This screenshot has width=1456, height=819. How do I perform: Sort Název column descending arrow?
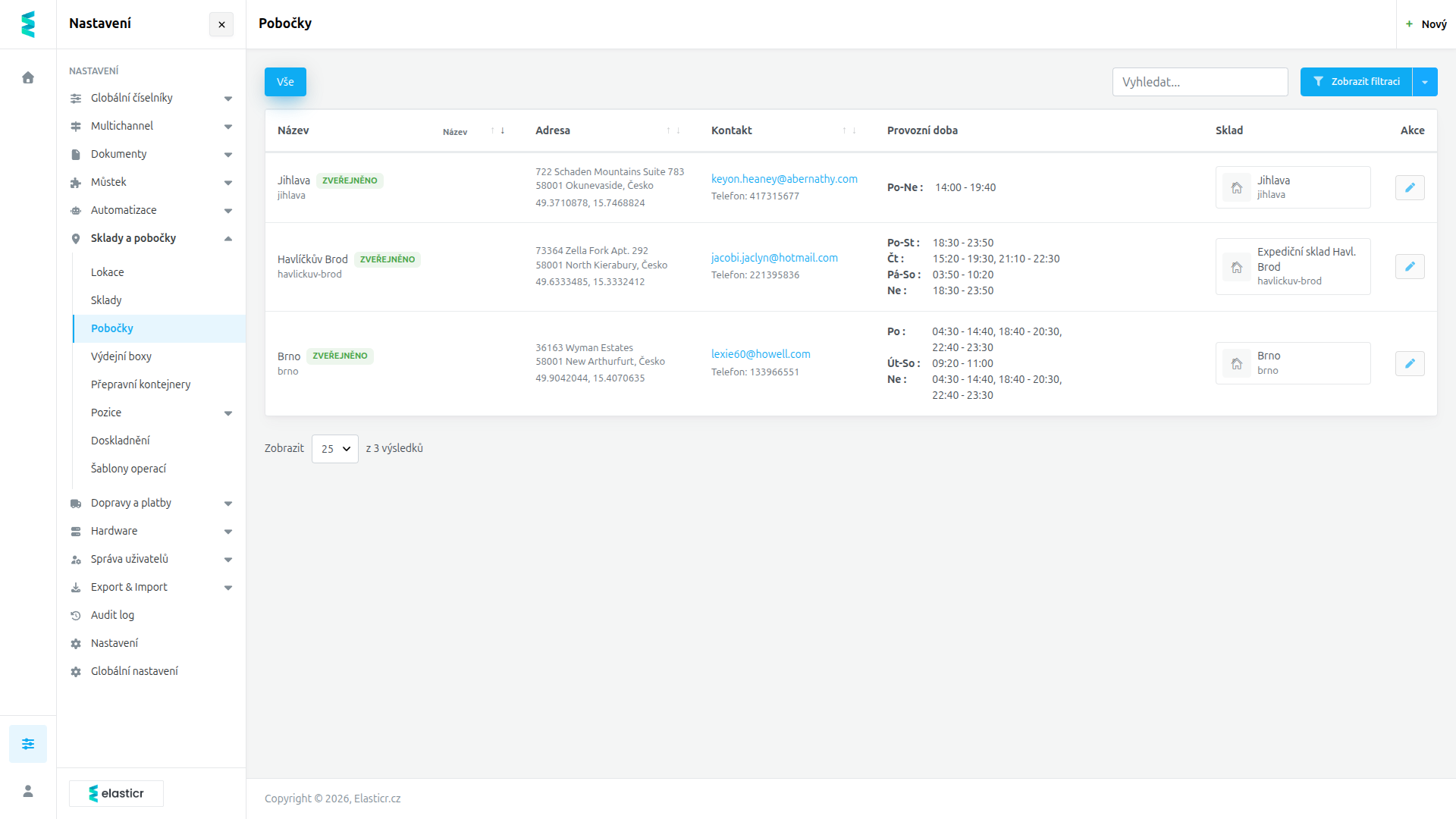pos(503,130)
